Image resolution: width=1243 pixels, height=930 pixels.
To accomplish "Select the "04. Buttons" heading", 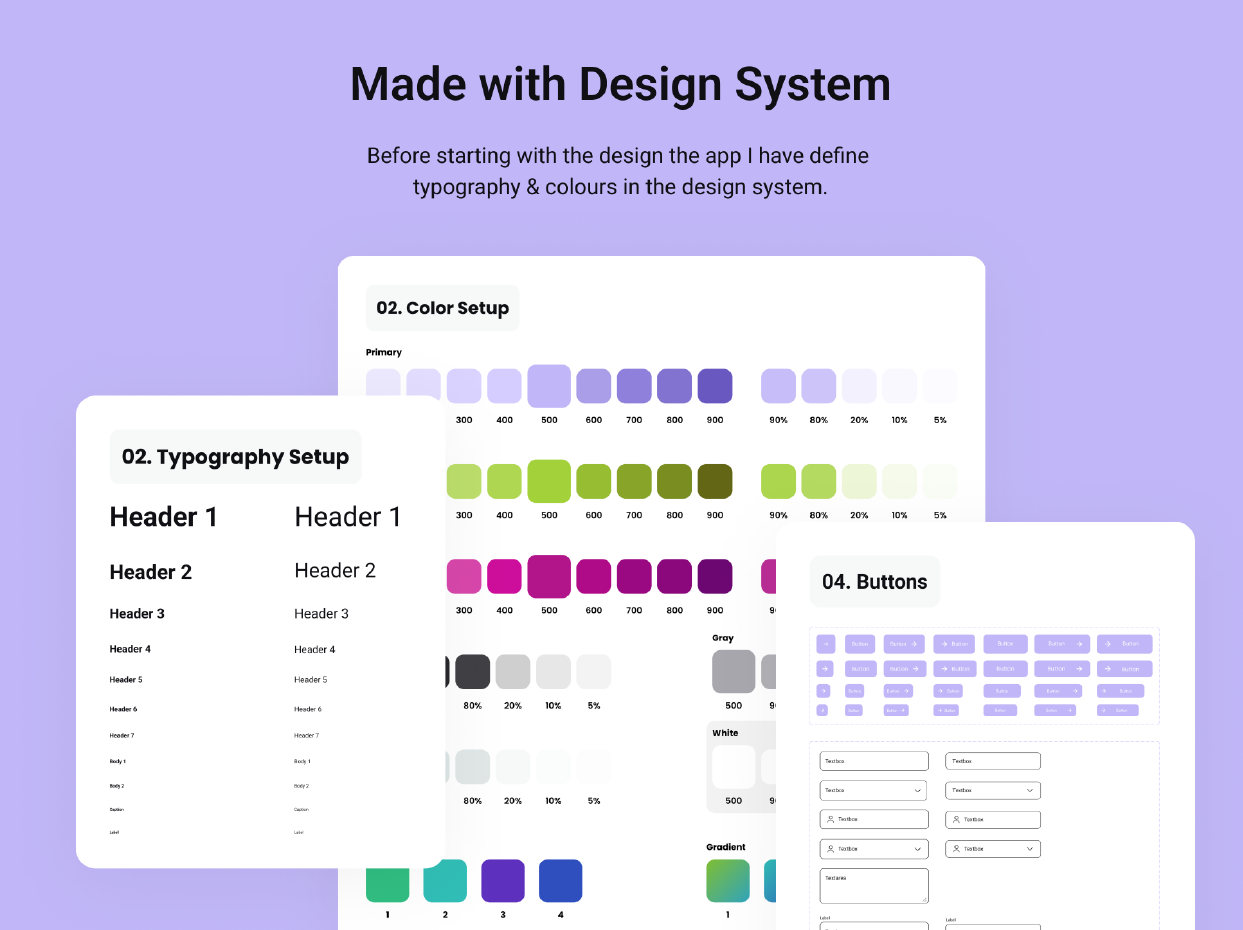I will click(874, 582).
